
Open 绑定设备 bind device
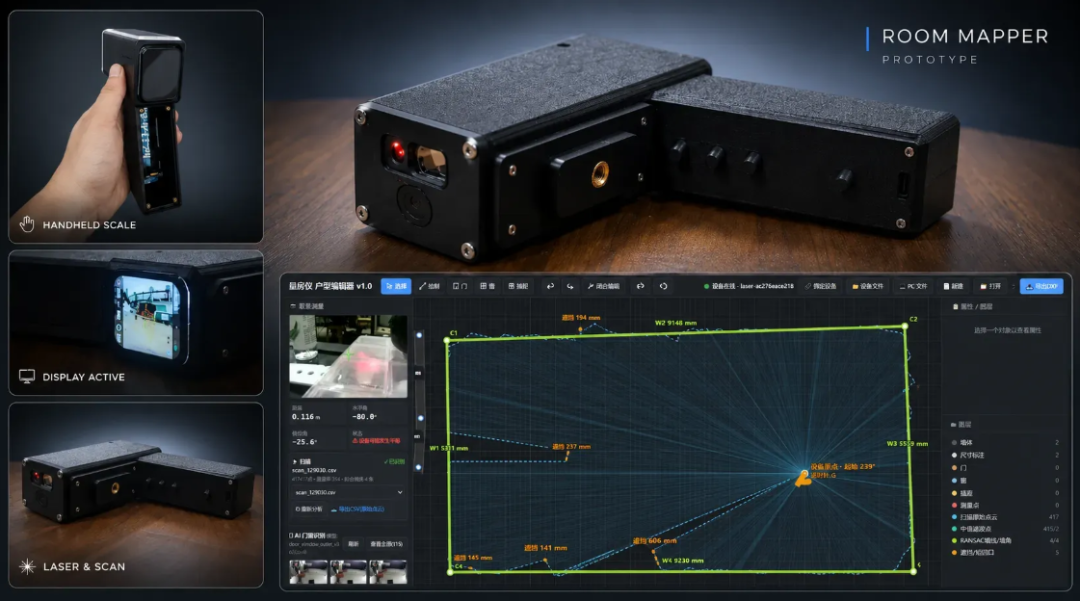820,286
